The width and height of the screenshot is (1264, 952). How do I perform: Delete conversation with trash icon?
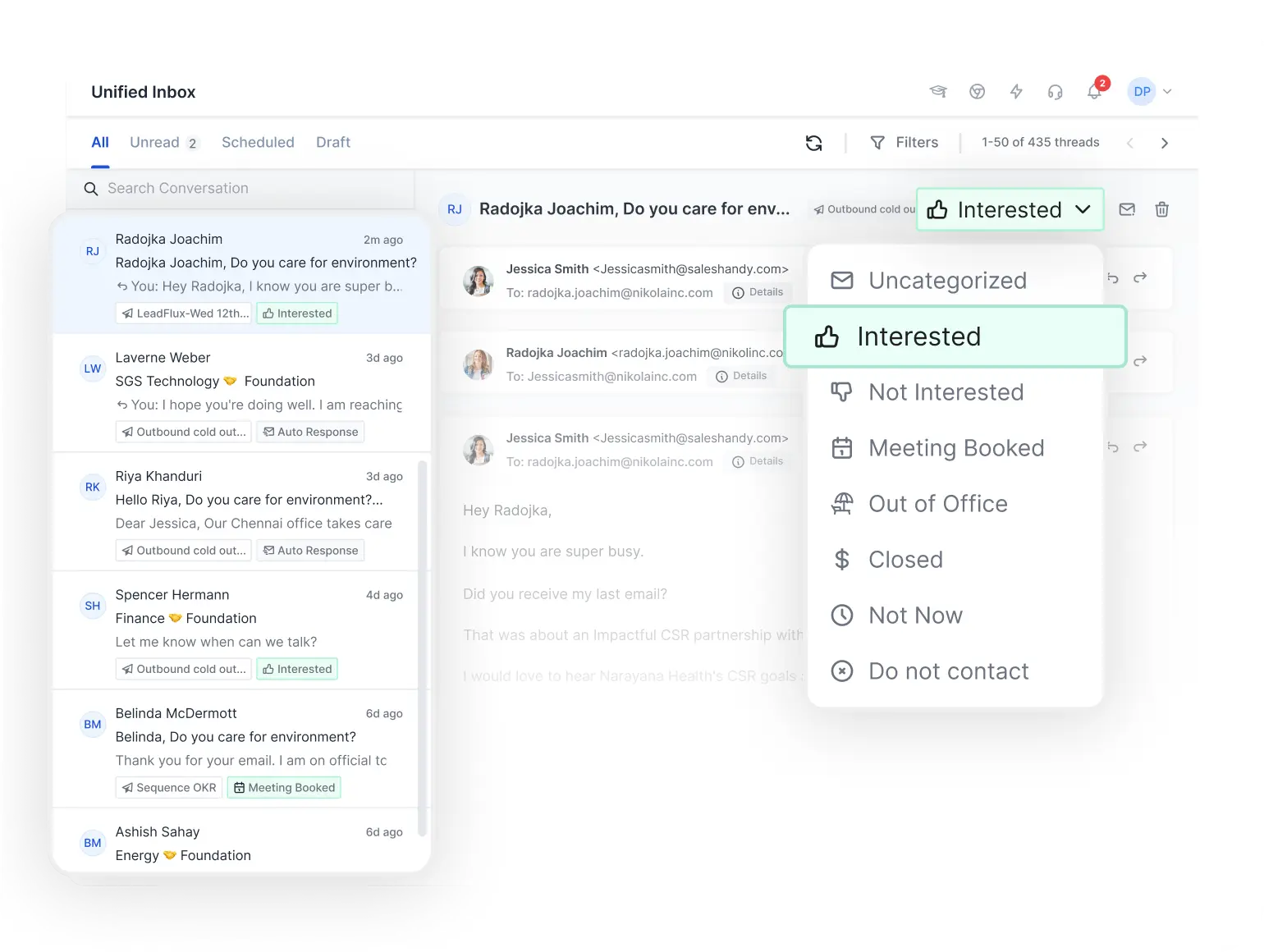tap(1161, 209)
